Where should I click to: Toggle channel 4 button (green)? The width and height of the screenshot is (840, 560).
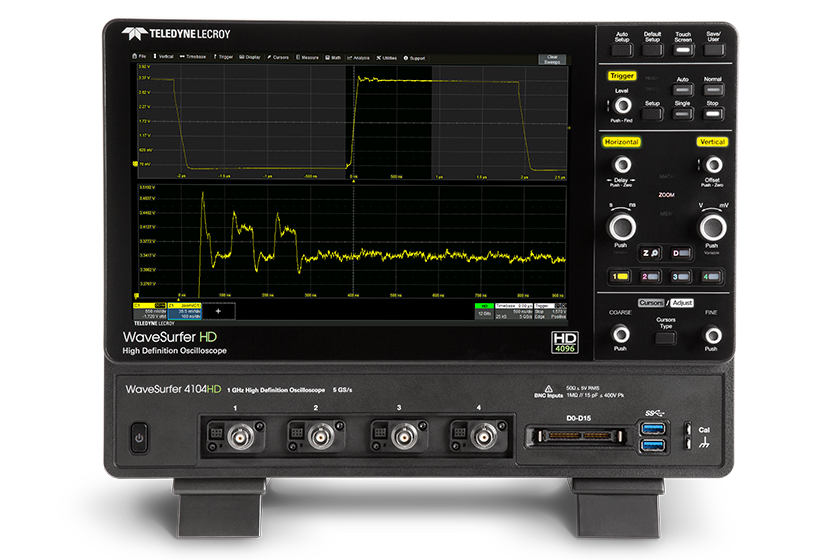[x=712, y=277]
